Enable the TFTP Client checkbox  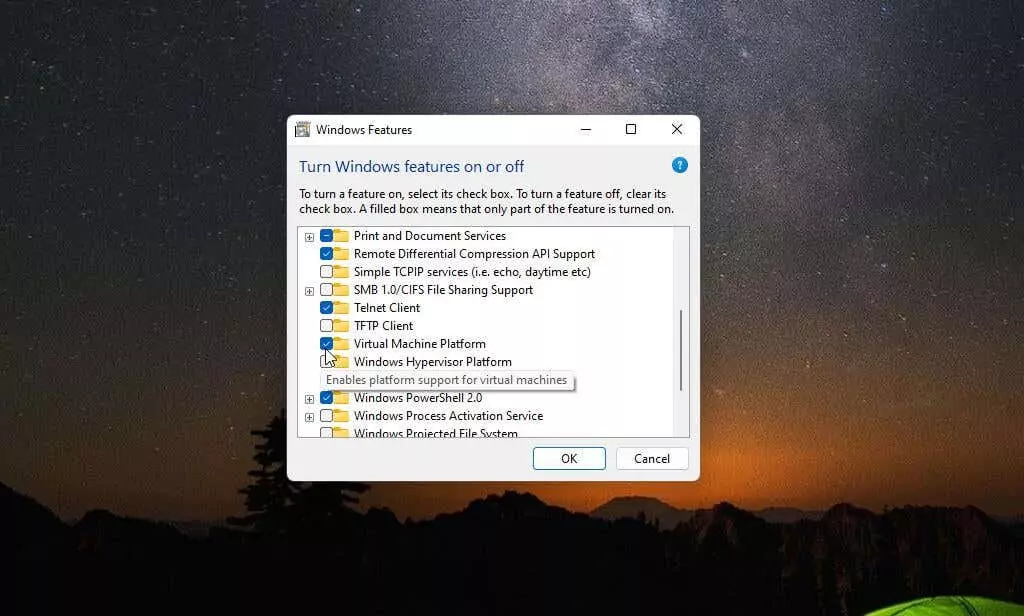(x=327, y=325)
